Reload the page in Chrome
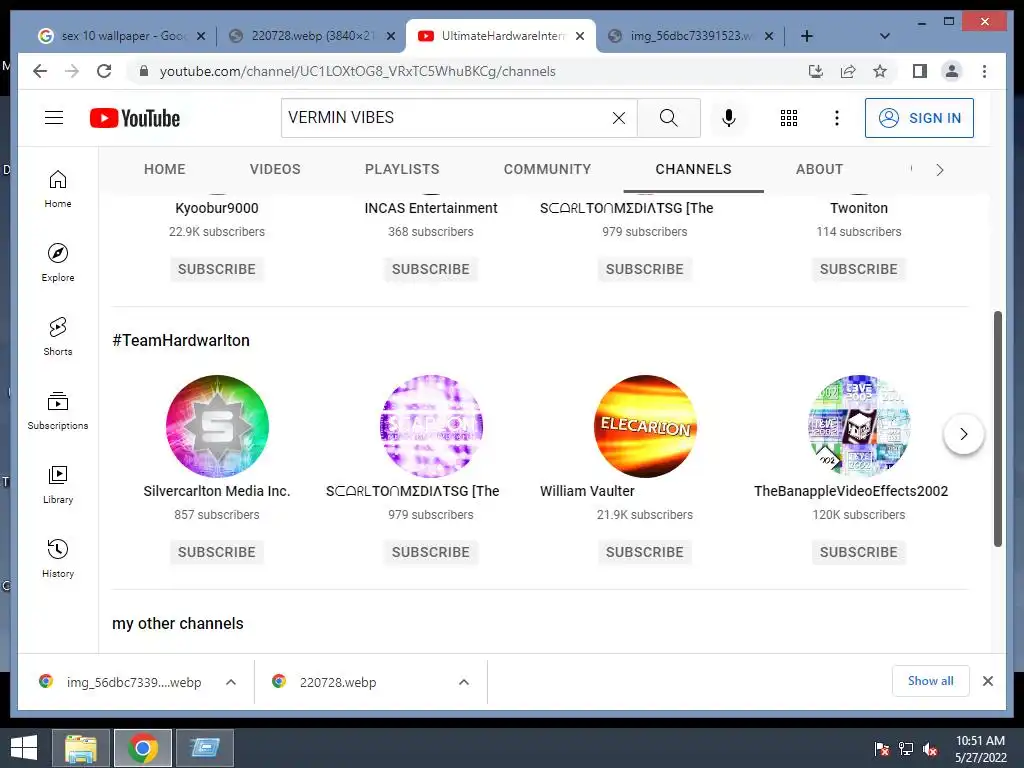The image size is (1024, 768). pos(104,71)
